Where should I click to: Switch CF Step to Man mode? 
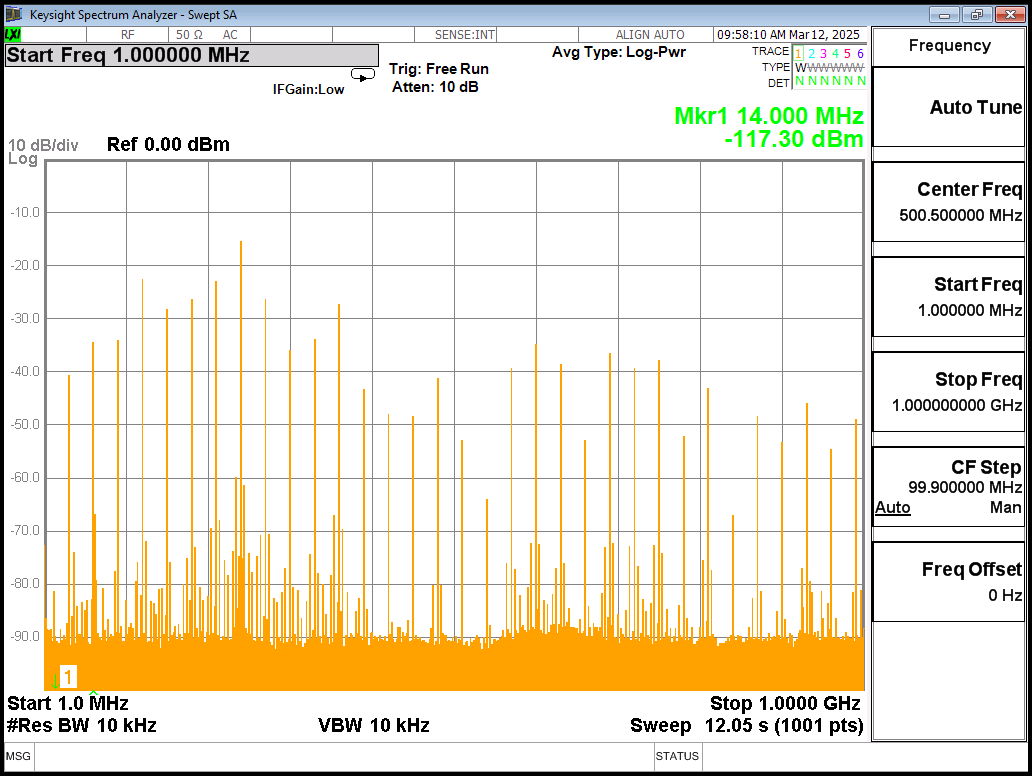click(1005, 508)
